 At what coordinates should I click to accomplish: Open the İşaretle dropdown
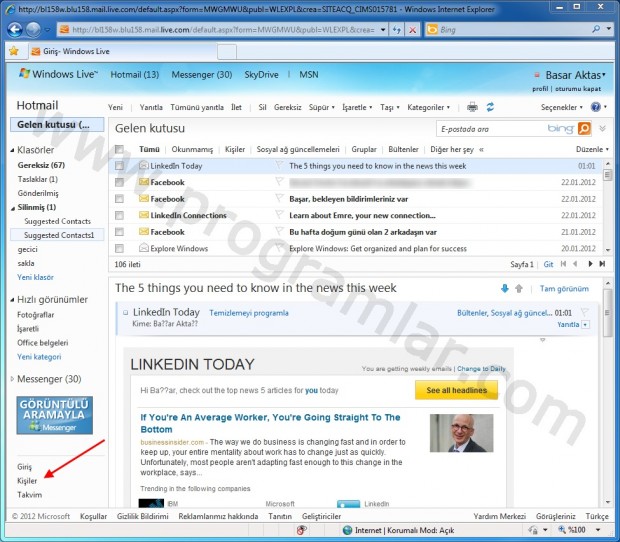coord(357,107)
